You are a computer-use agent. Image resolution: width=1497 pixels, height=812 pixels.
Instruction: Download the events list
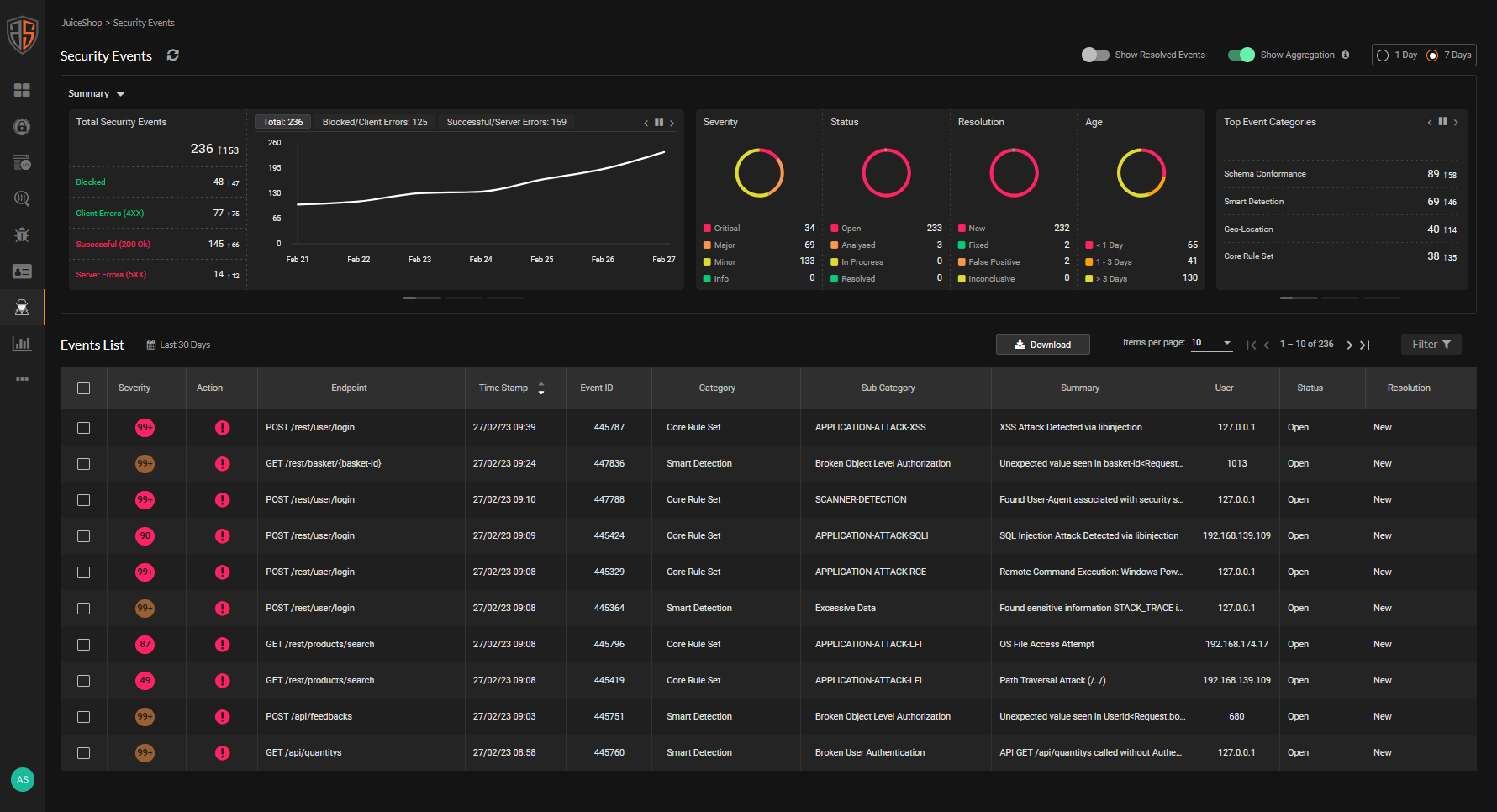pos(1042,345)
